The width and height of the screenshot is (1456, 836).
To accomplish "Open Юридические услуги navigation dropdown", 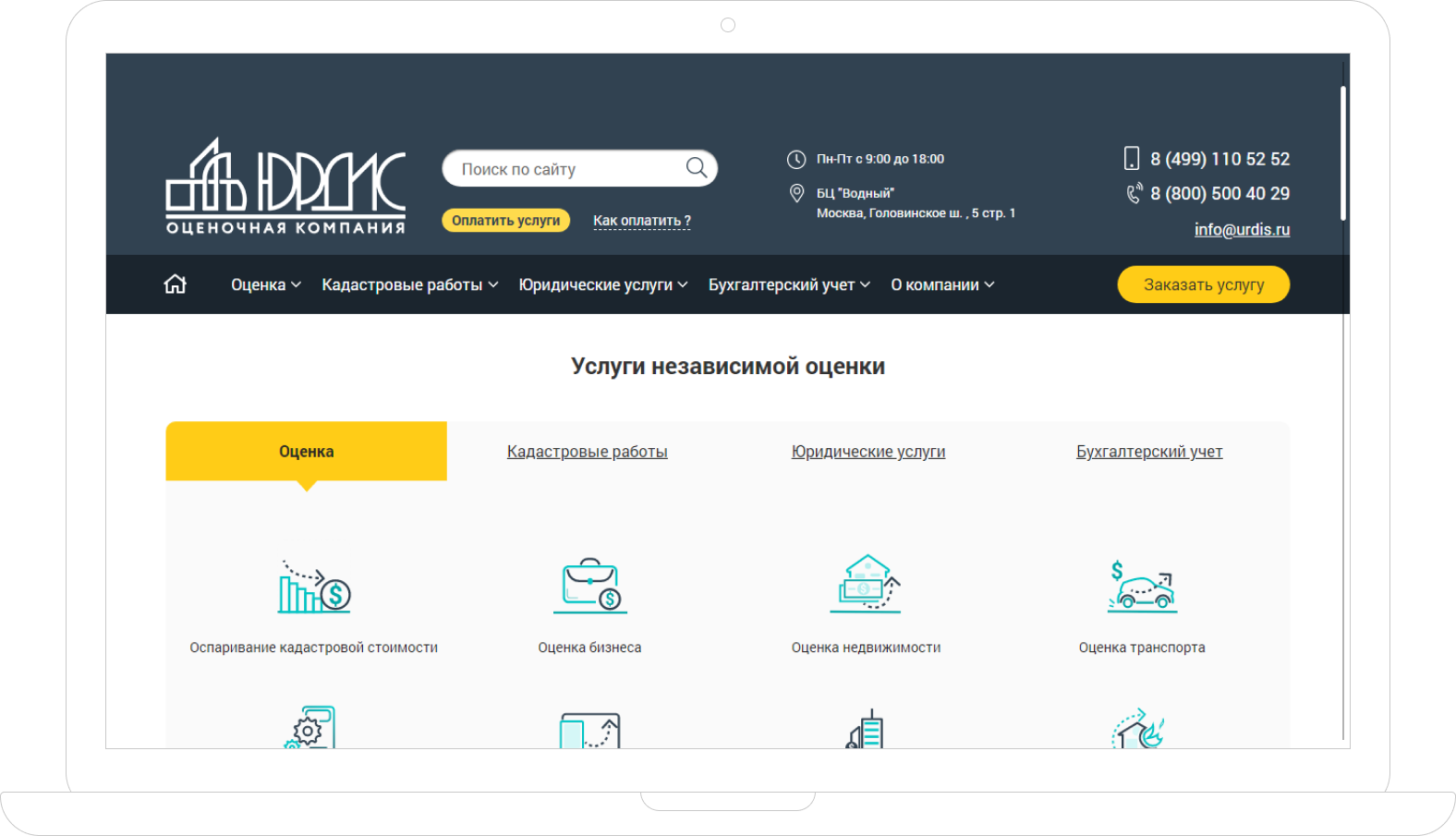I will (x=602, y=285).
